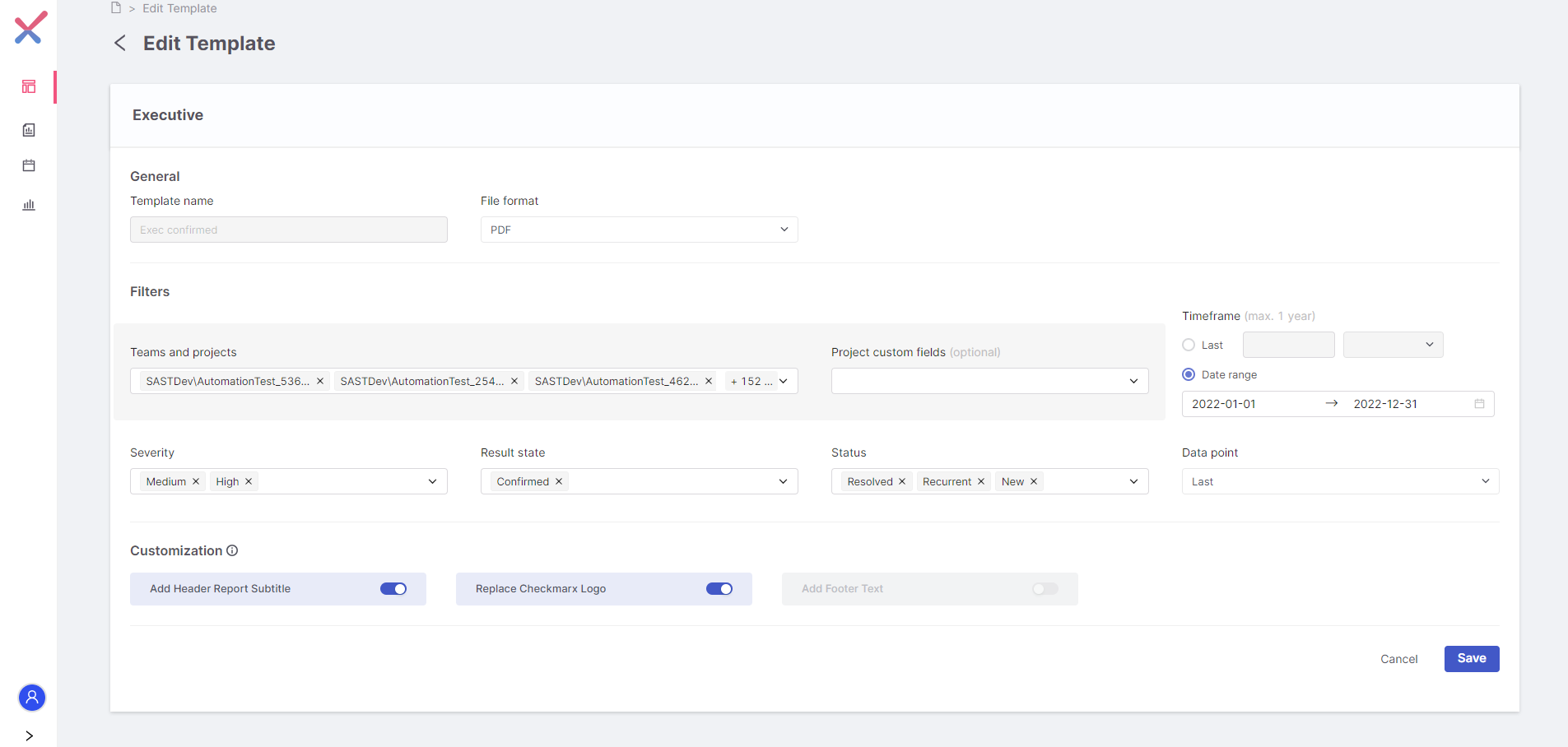Toggle Add Header Report Subtitle switch
The height and width of the screenshot is (747, 1568).
393,589
